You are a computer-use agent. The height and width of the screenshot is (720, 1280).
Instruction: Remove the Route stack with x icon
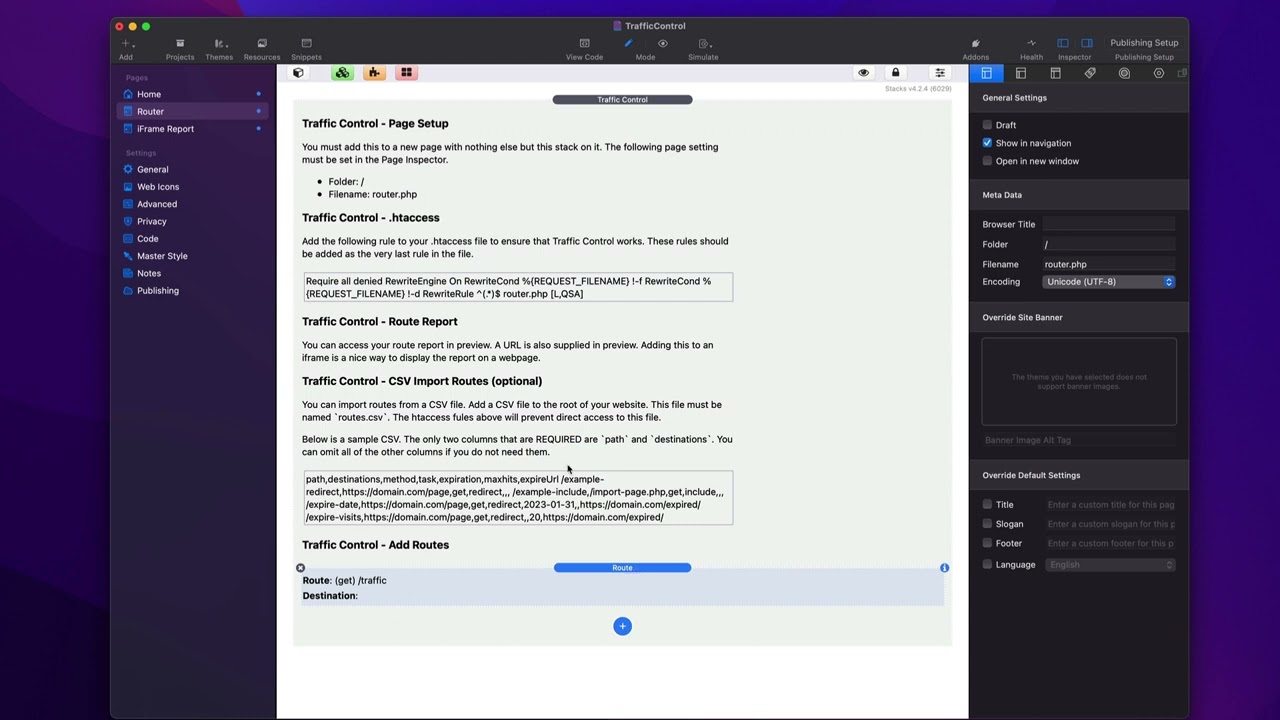pos(300,568)
